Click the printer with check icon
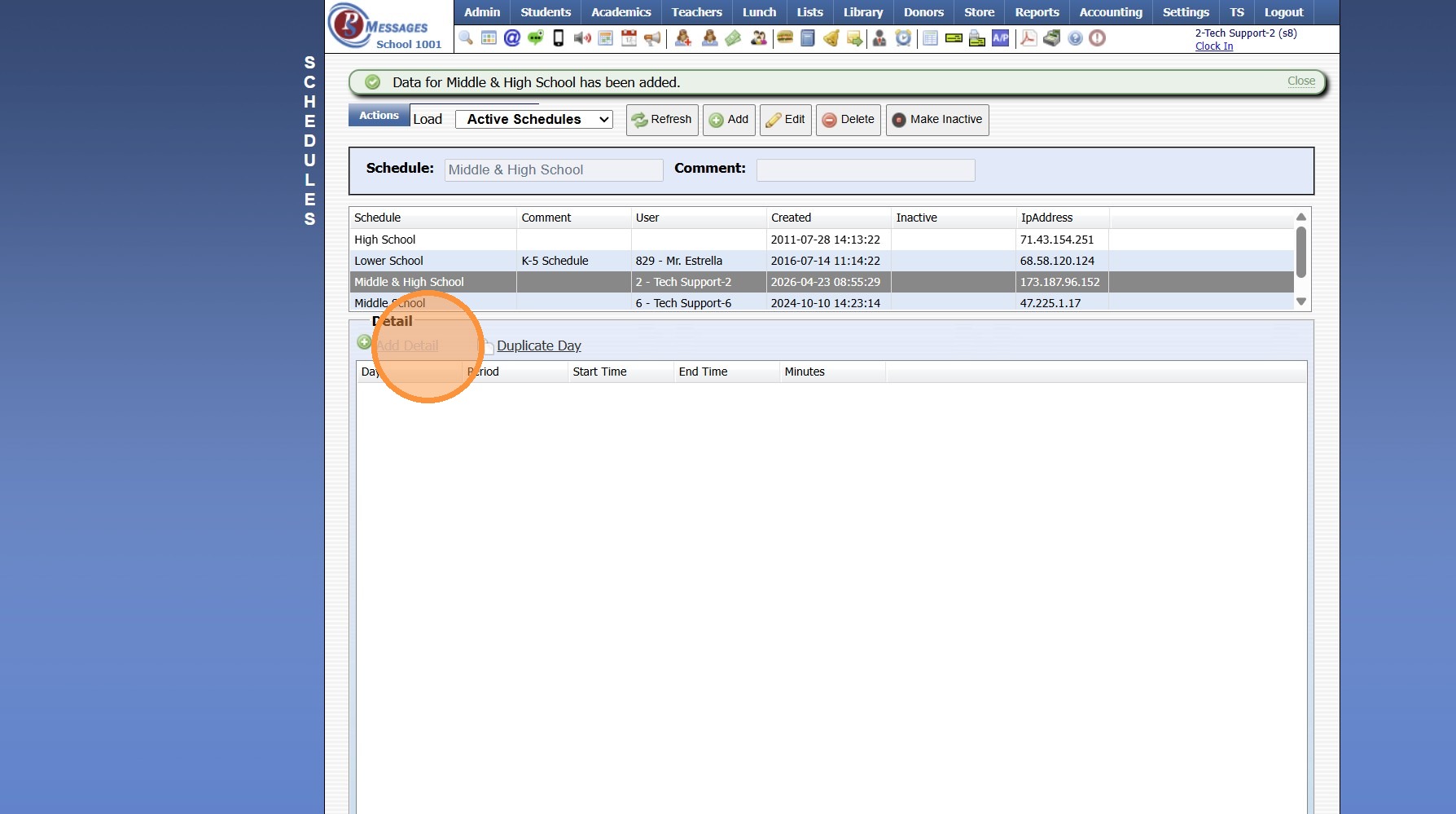This screenshot has height=814, width=1456. tap(977, 38)
